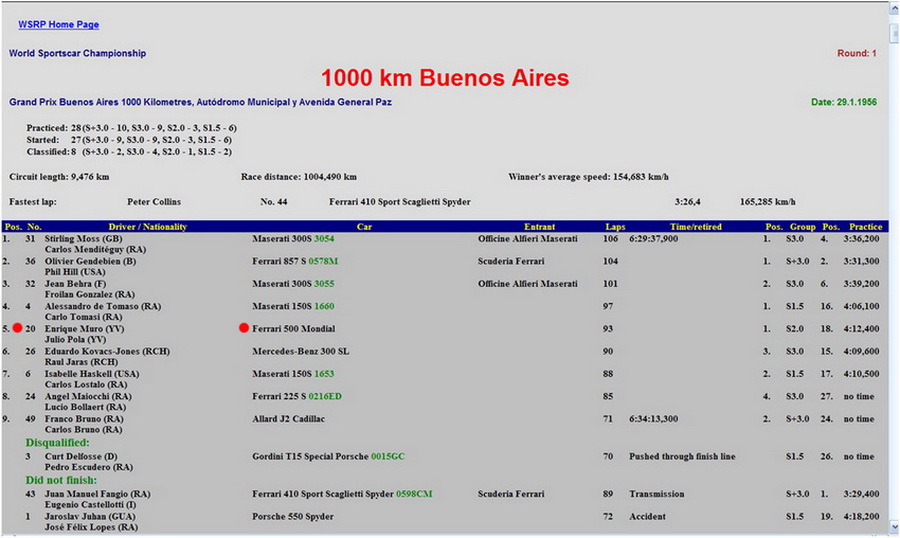Select driver 'Jaroslav Juhan (GUA)'
This screenshot has height=538, width=900.
[x=92, y=517]
